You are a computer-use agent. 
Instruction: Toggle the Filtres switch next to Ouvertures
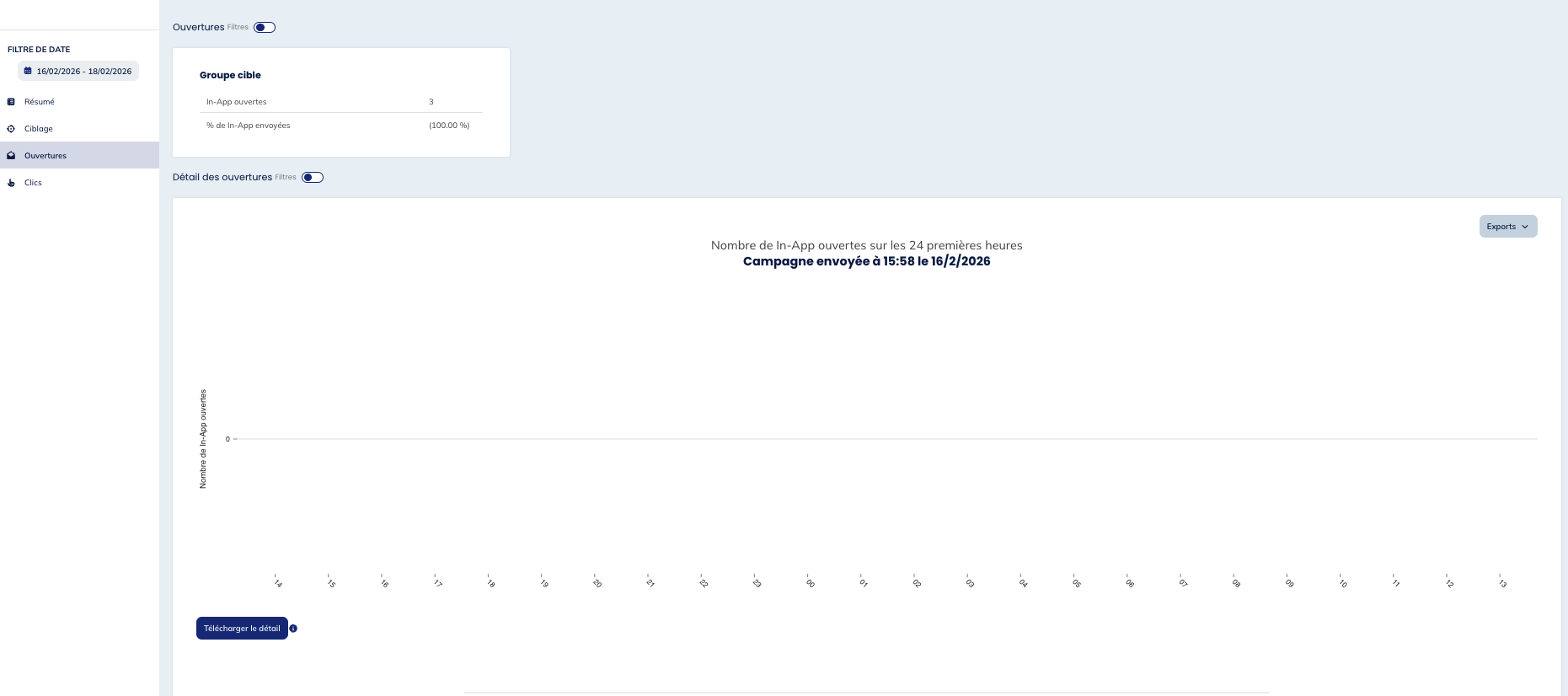pyautogui.click(x=265, y=28)
